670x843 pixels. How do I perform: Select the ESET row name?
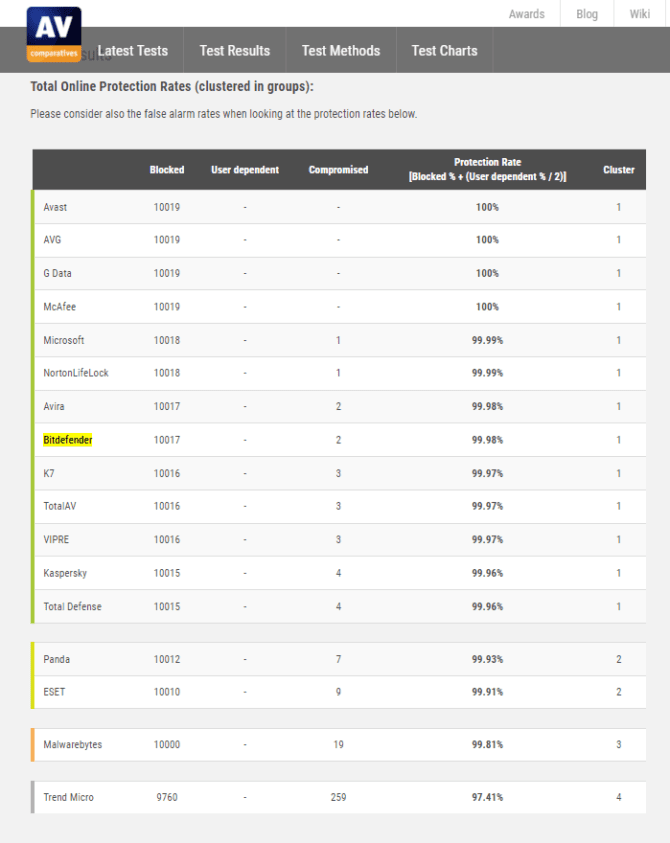click(54, 692)
